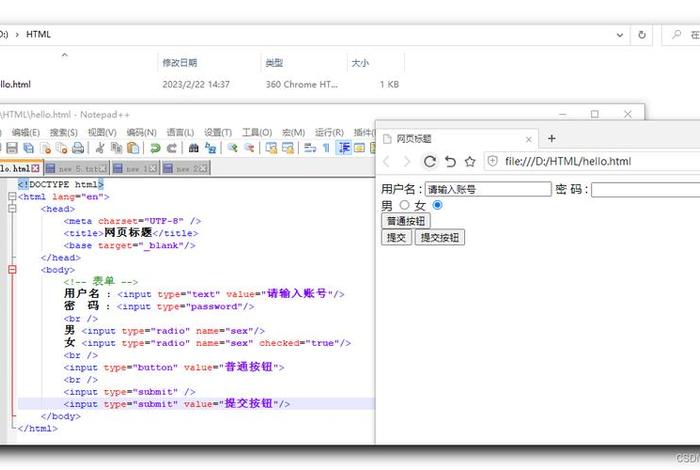
Task: Collapse the red body tag fold marker
Action: coord(12,270)
